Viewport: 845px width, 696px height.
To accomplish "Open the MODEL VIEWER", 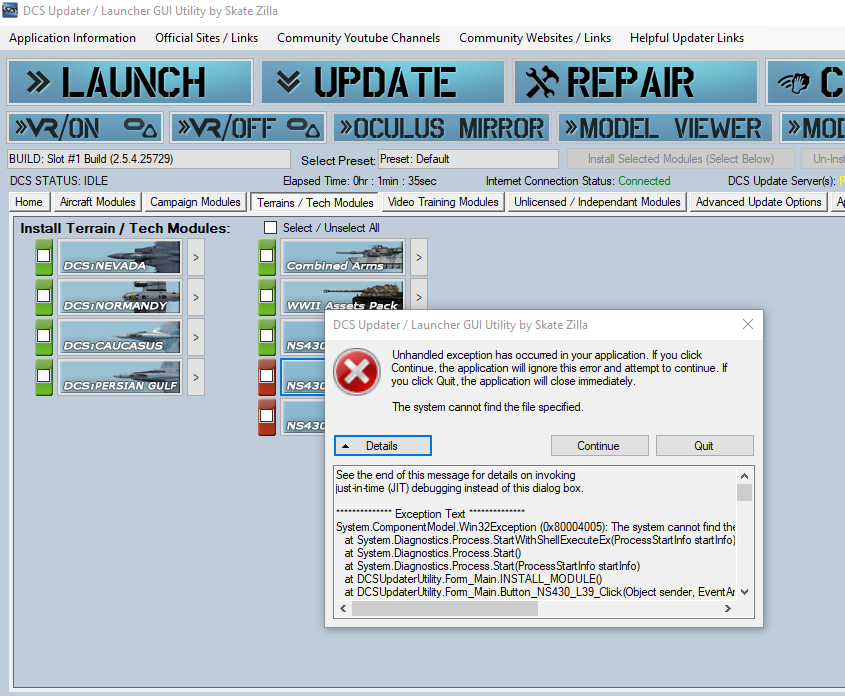I will pyautogui.click(x=666, y=128).
